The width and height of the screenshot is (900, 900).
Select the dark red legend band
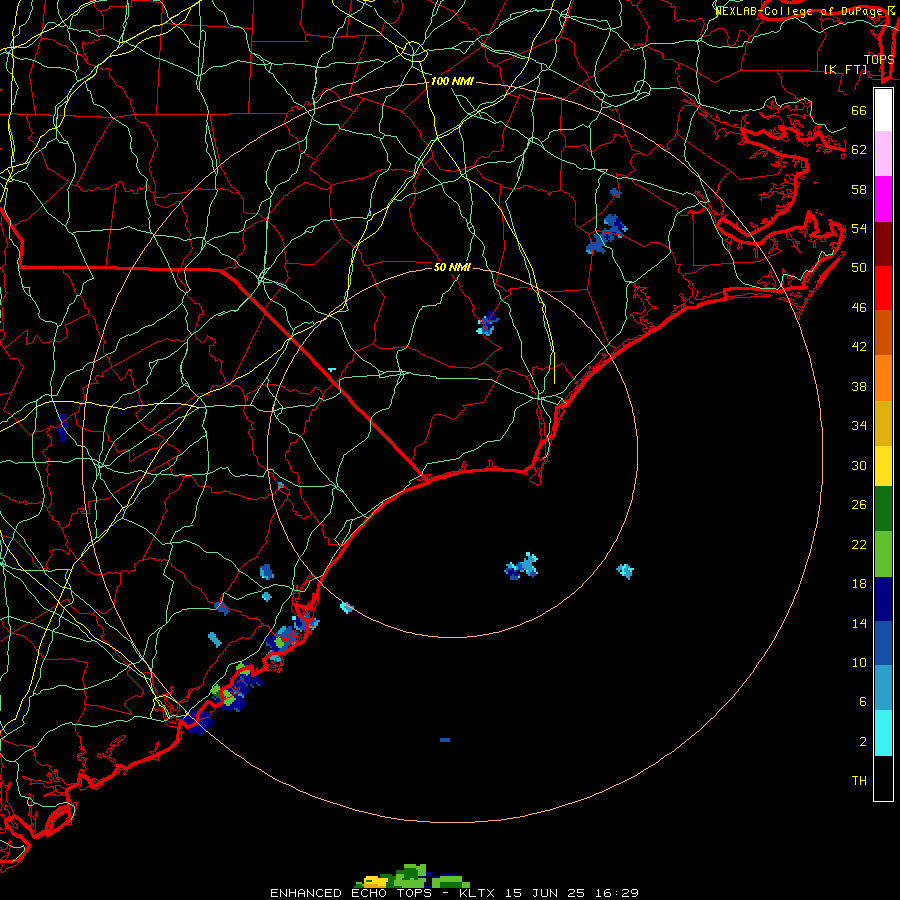[883, 244]
